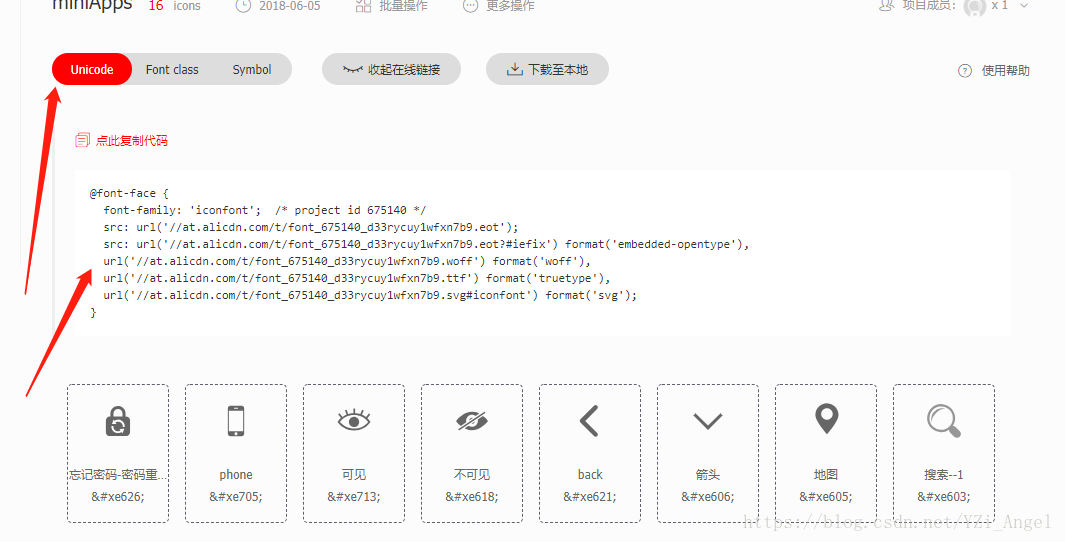Click the map pin 地图 icon
Viewport: 1065px width, 542px height.
827,418
